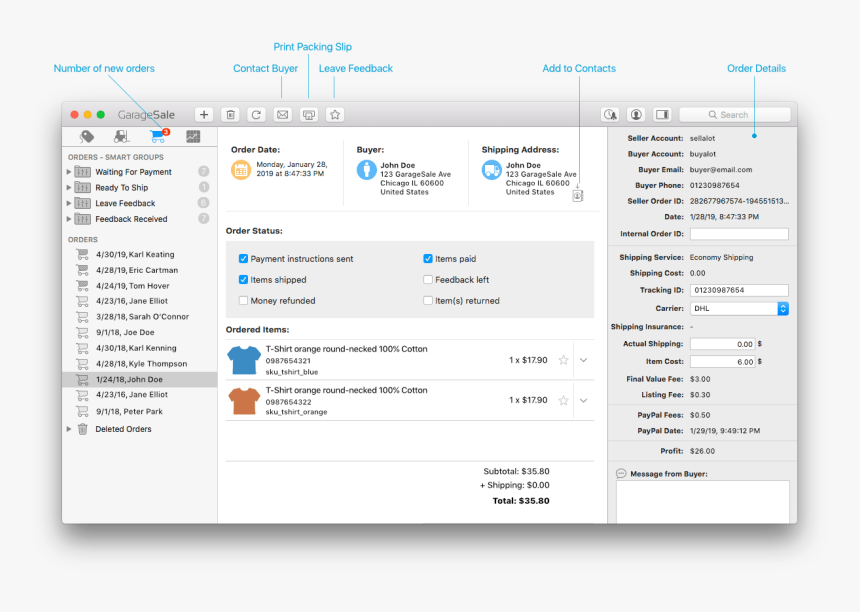Open the reports grid sidebar tab

pos(193,135)
